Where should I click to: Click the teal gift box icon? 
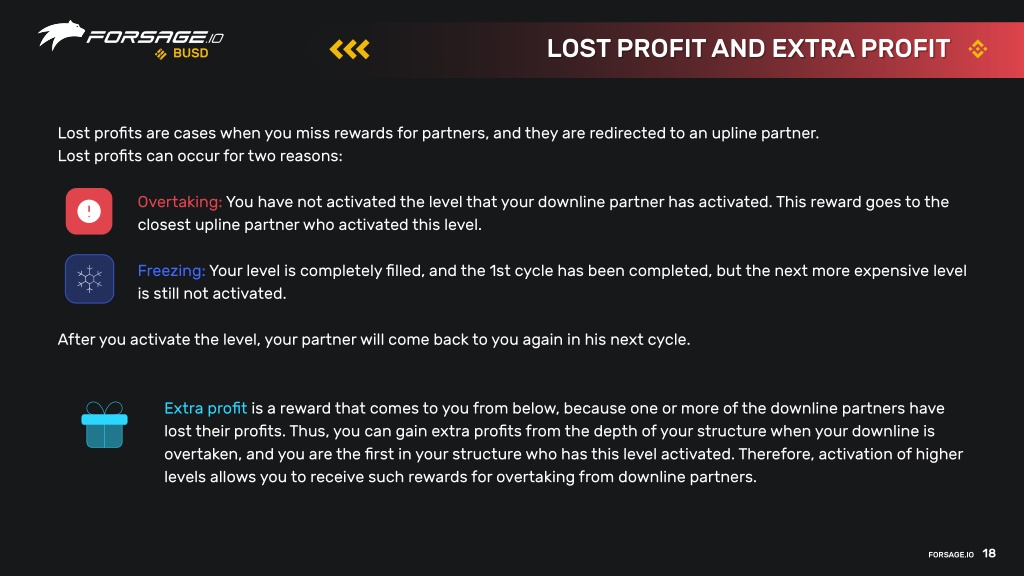coord(104,424)
